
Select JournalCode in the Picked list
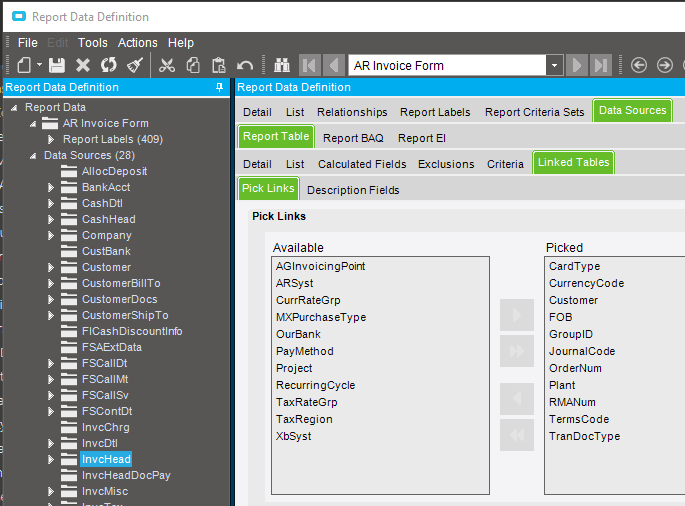click(582, 351)
